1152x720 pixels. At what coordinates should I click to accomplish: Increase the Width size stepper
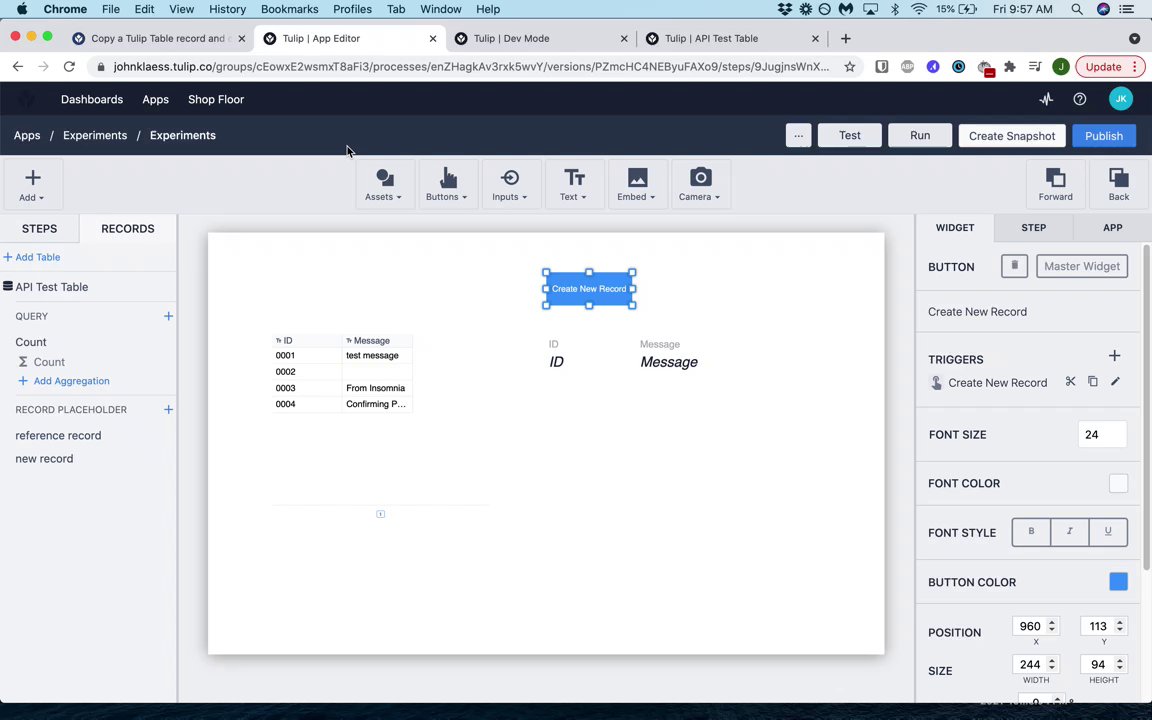1052,660
